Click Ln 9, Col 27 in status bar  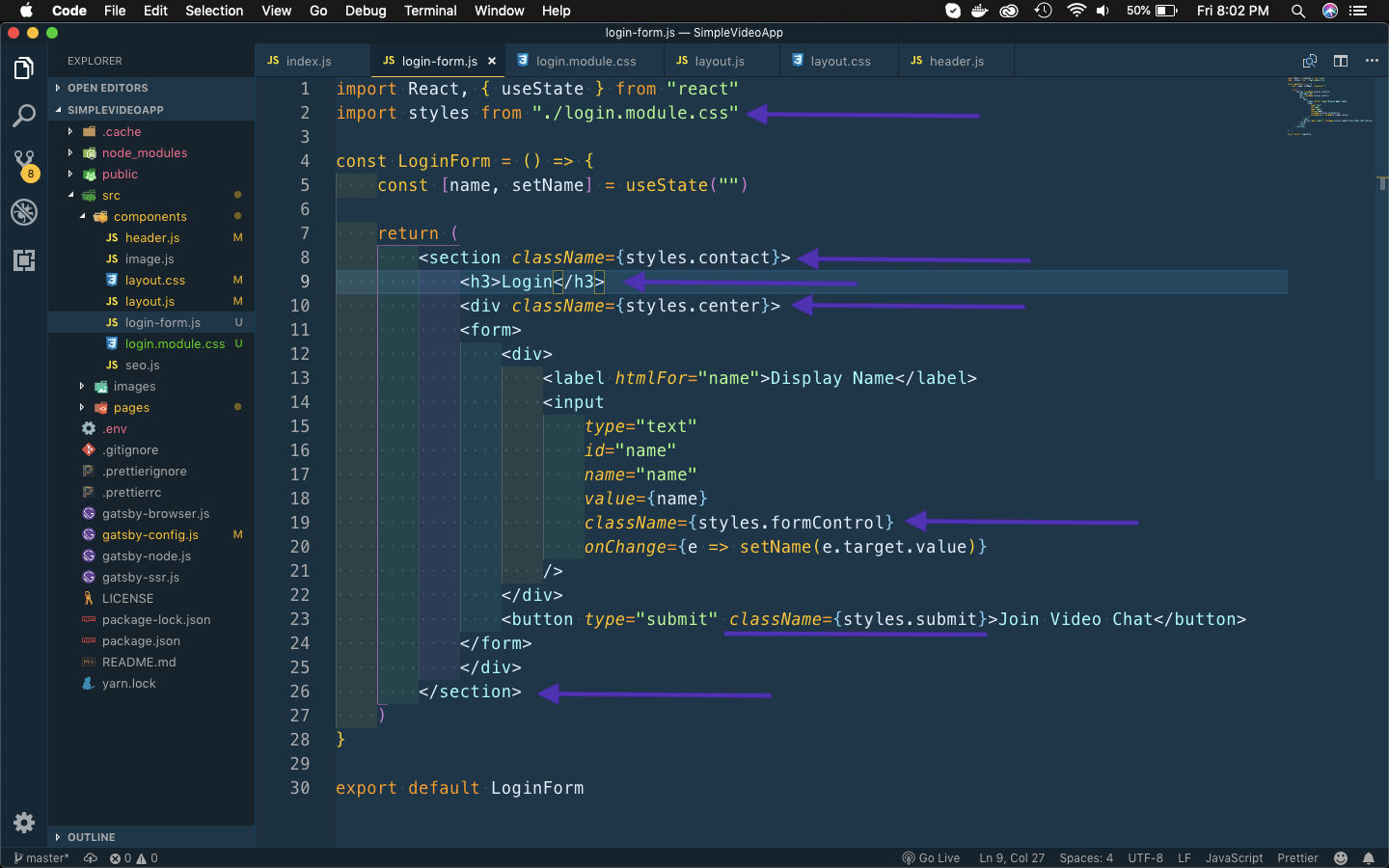coord(1012,858)
